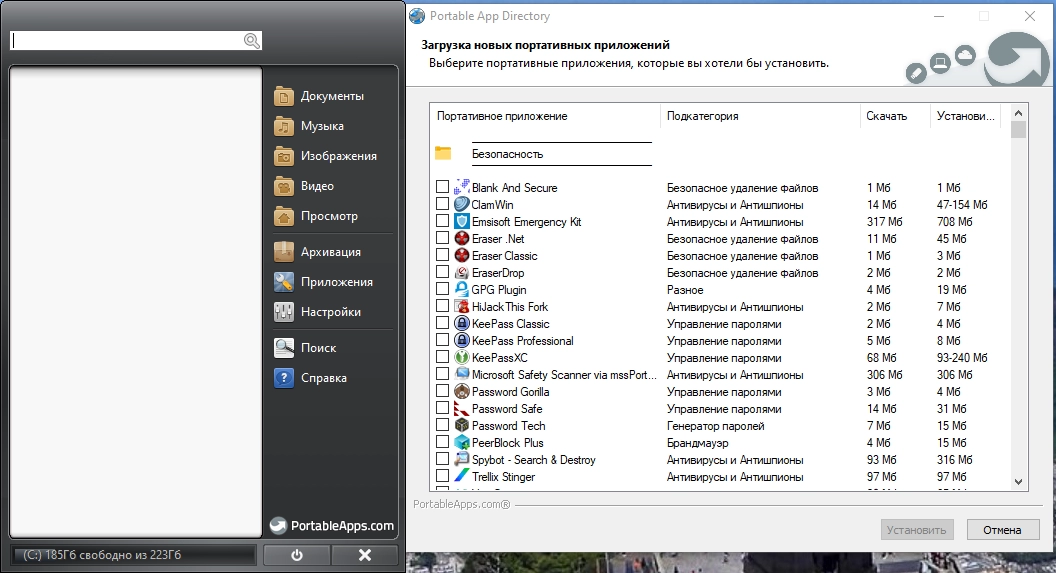Click the menu search input field

(x=128, y=41)
